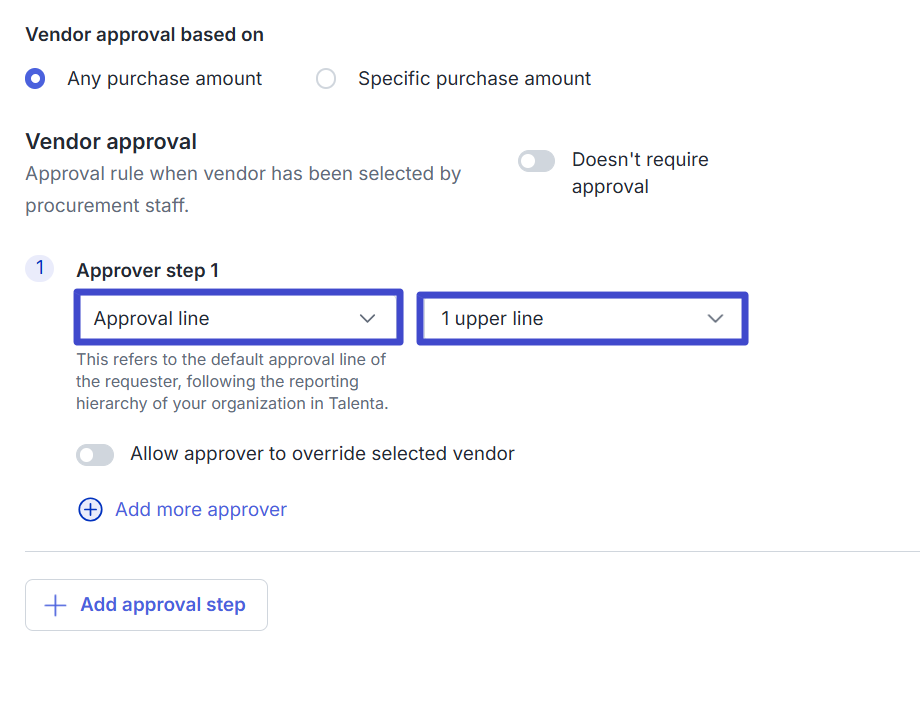This screenshot has width=920, height=701.
Task: Click the step number 1 badge
Action: [x=39, y=268]
